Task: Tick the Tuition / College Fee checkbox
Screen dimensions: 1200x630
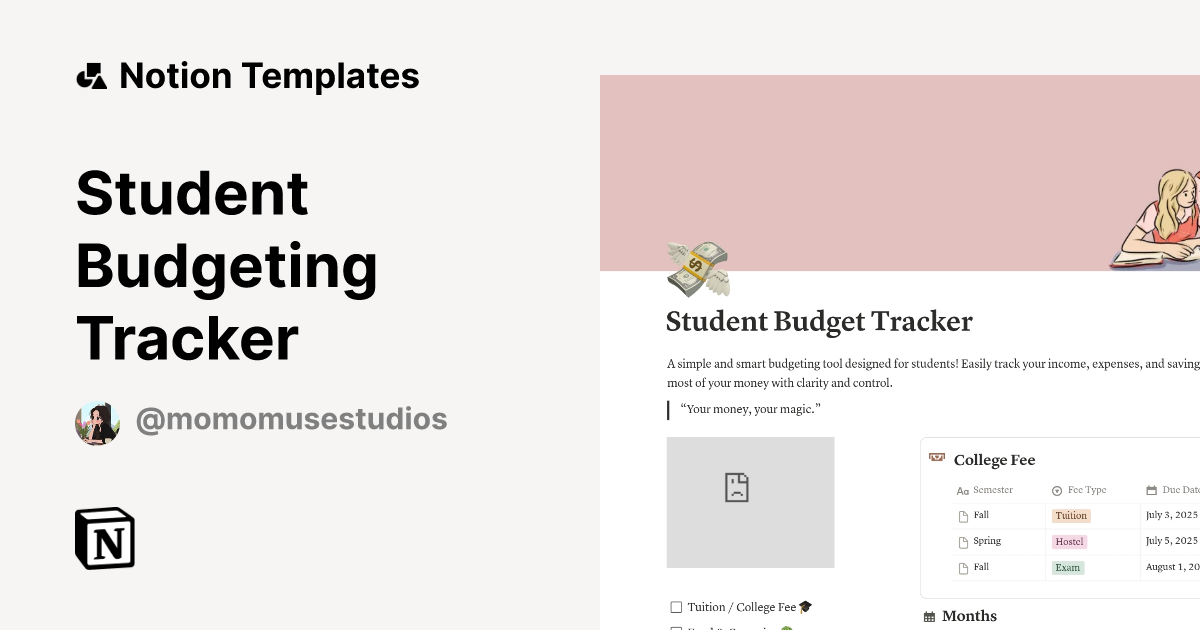Action: point(675,607)
